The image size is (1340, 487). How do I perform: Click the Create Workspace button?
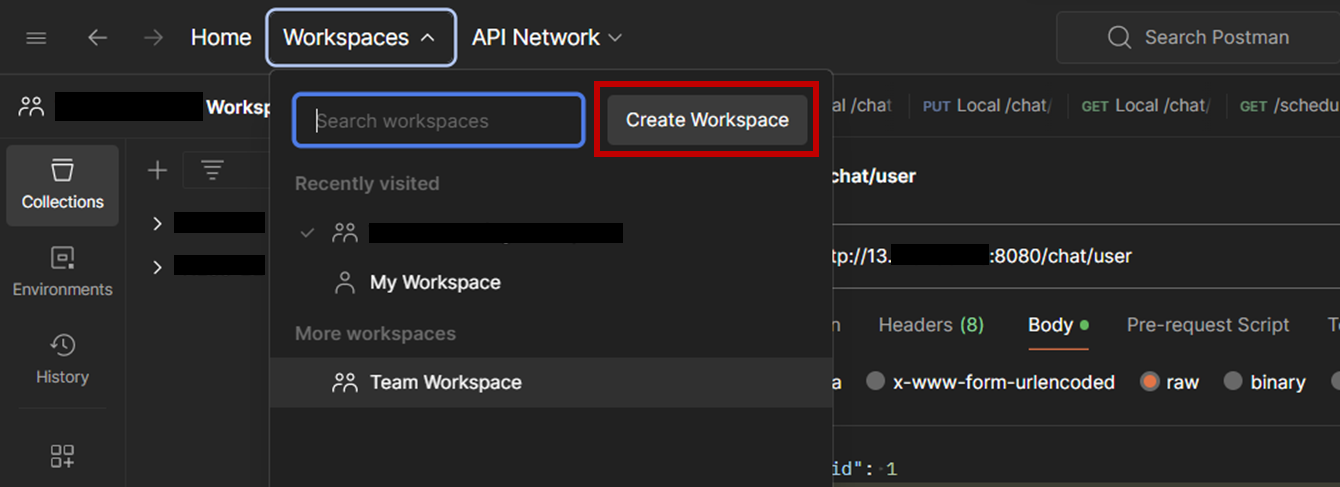coord(707,120)
